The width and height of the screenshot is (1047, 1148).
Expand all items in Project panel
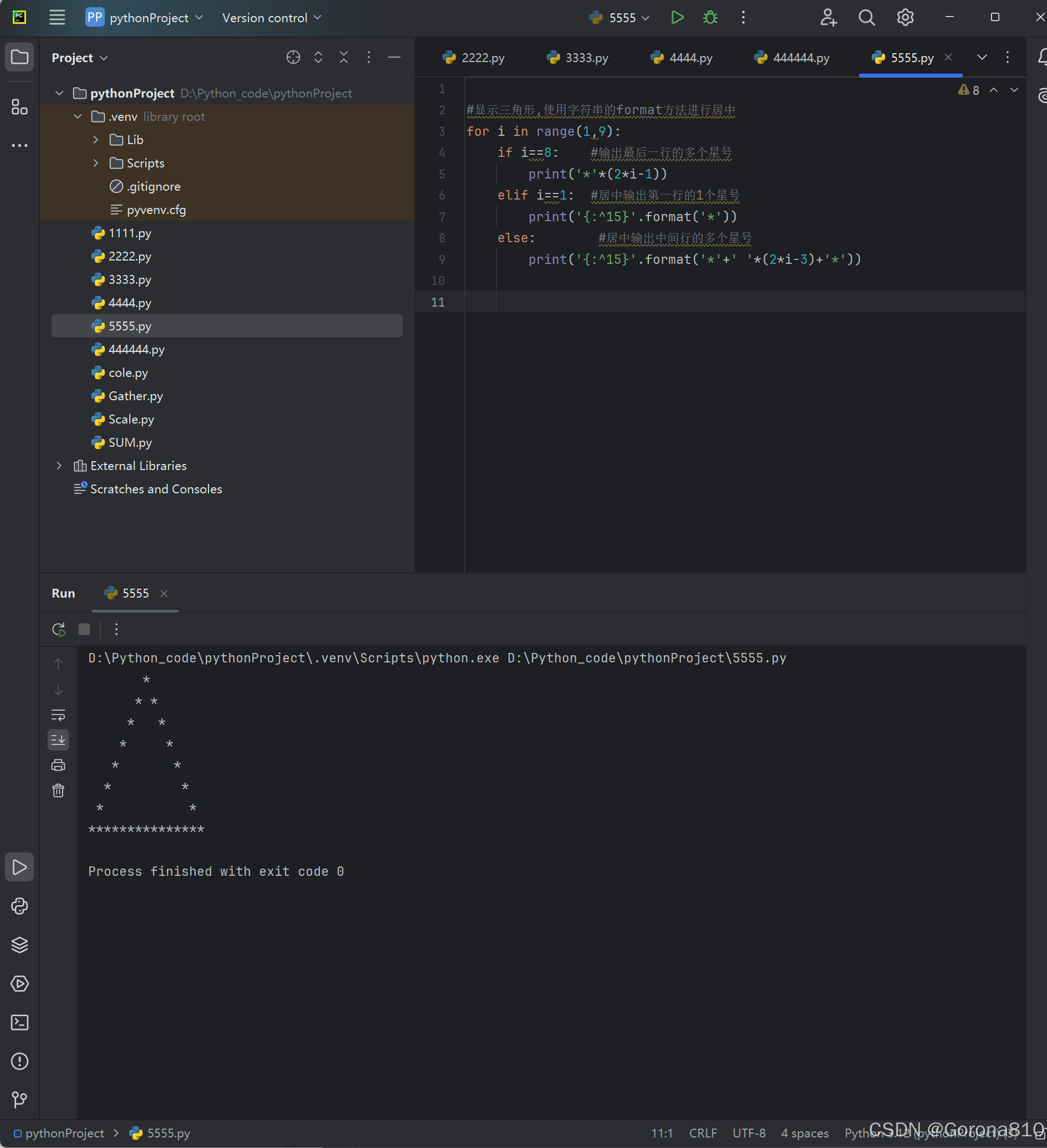[318, 58]
